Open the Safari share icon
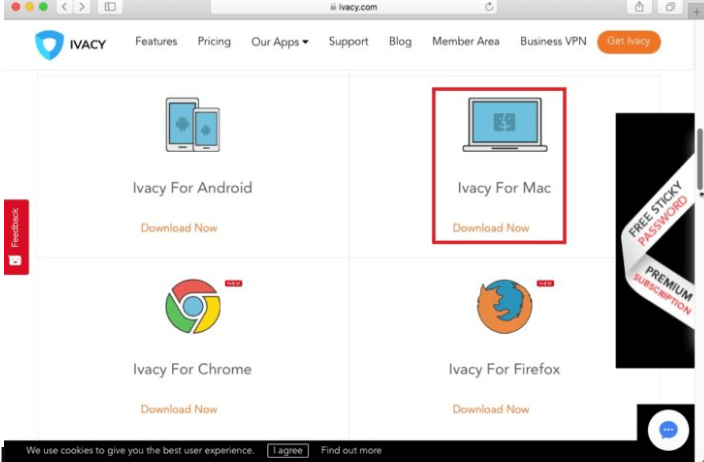The height and width of the screenshot is (462, 704). pyautogui.click(x=639, y=7)
